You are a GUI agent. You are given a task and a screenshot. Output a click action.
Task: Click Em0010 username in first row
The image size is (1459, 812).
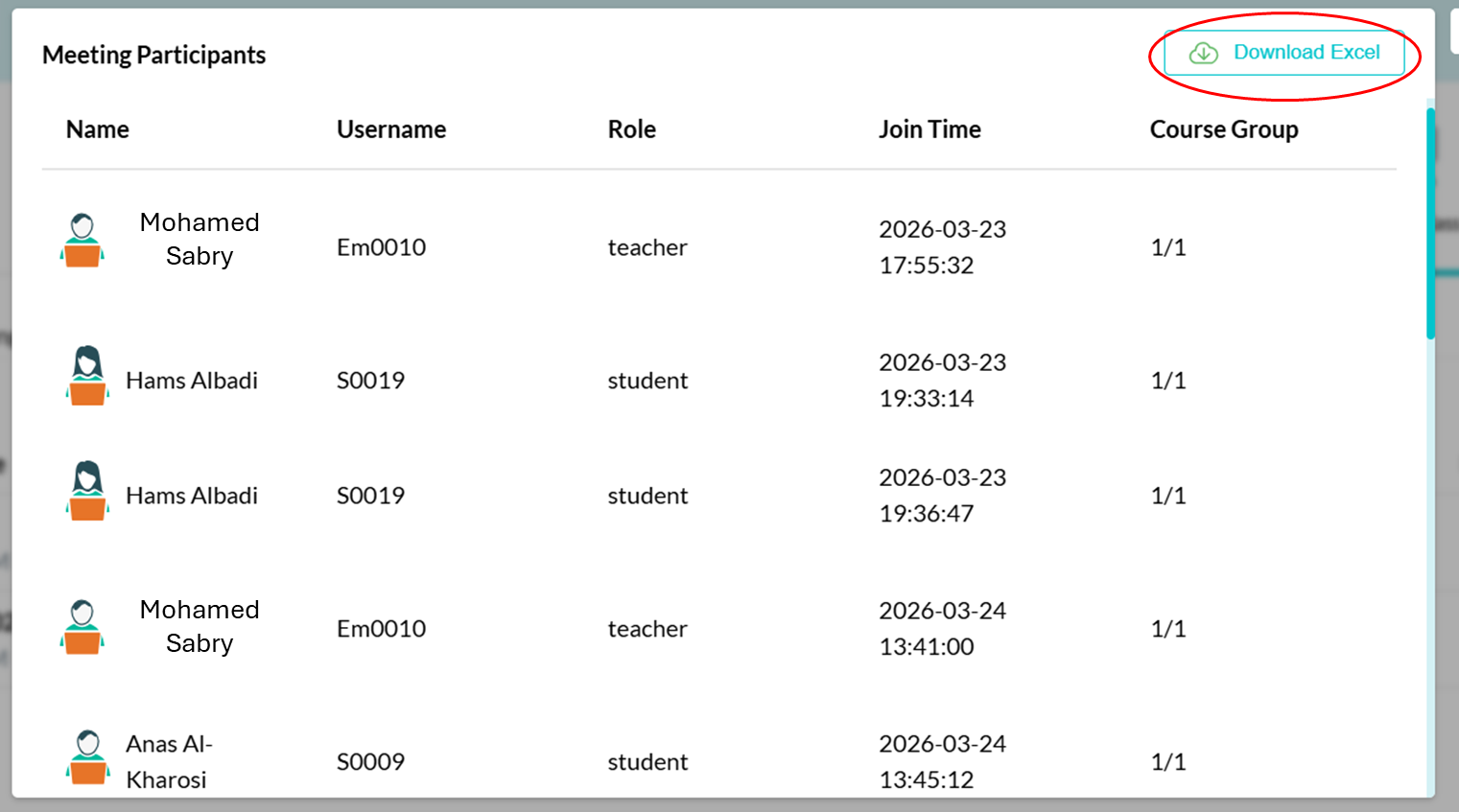click(381, 247)
